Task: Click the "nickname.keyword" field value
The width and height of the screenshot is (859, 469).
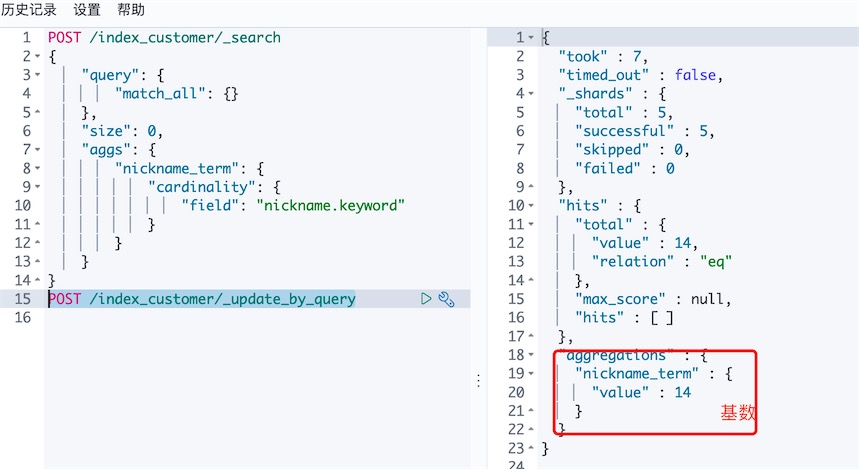Action: 331,205
